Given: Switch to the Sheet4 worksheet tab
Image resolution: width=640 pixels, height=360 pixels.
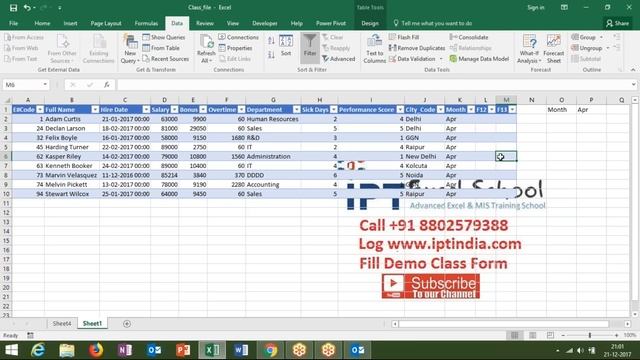Looking at the screenshot, I should (62, 323).
